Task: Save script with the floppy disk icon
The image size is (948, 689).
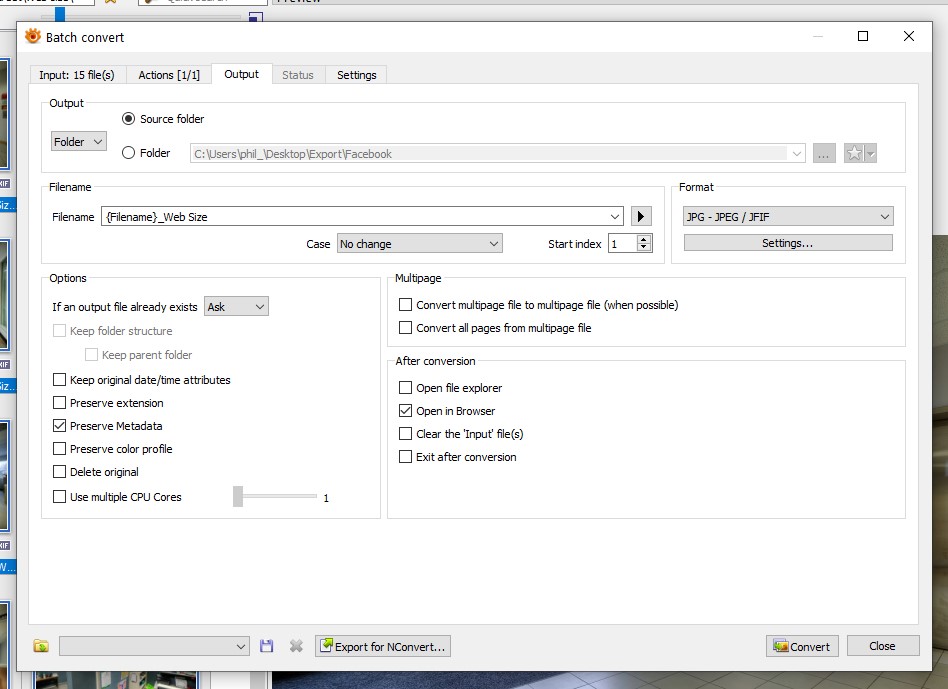Action: 266,646
